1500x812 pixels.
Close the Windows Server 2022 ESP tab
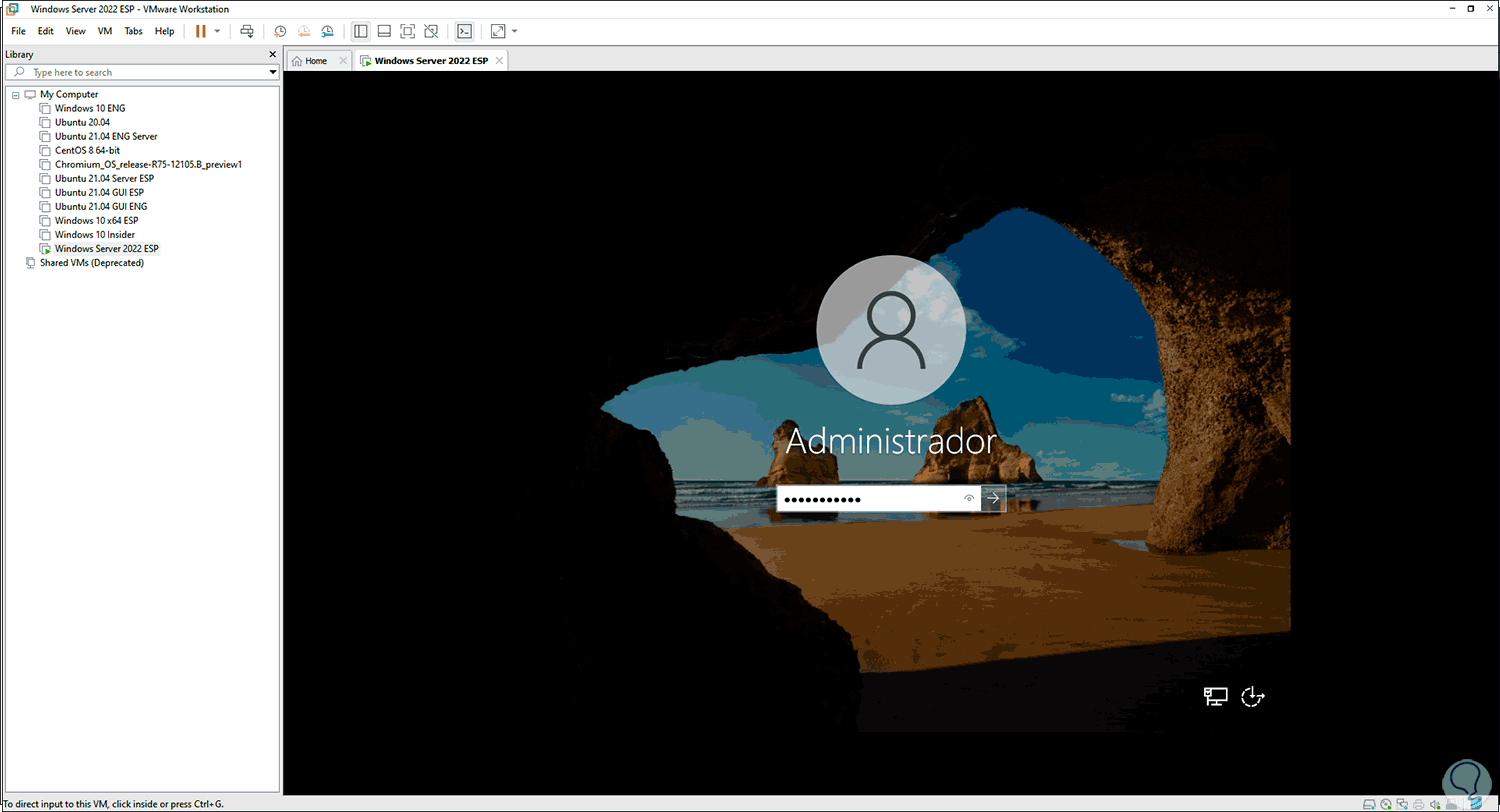click(x=499, y=61)
